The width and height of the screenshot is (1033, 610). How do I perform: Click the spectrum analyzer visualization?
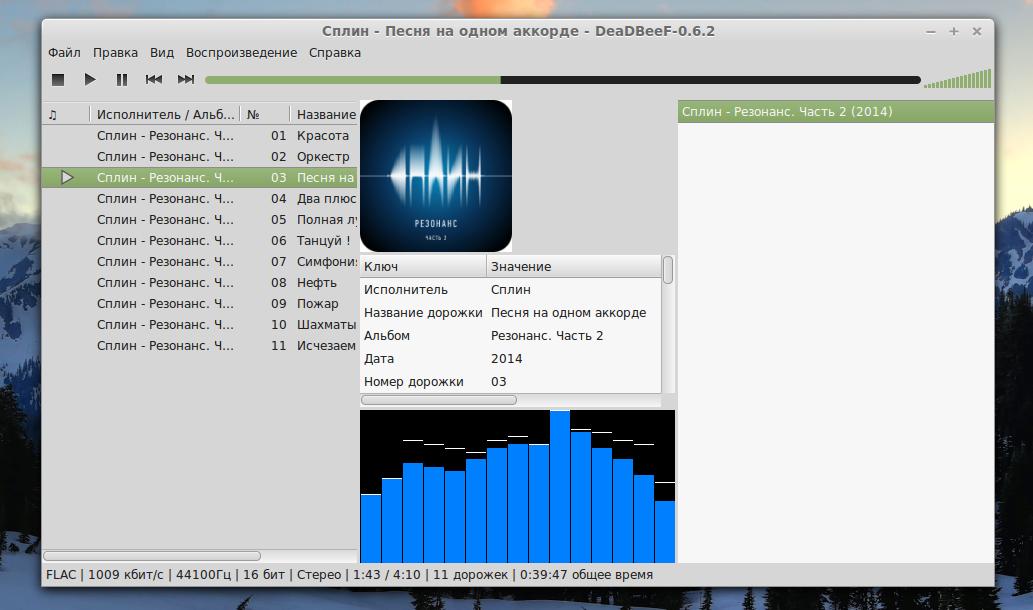[x=517, y=487]
